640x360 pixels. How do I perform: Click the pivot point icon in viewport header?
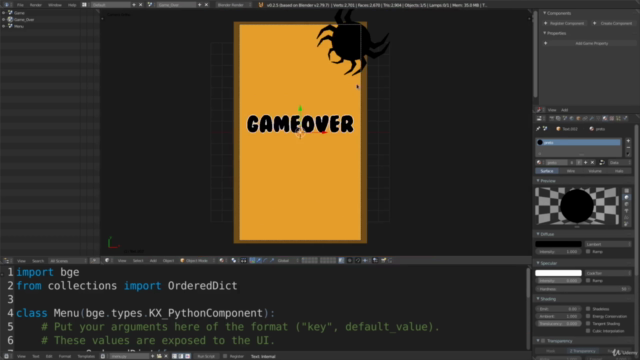coord(234,260)
